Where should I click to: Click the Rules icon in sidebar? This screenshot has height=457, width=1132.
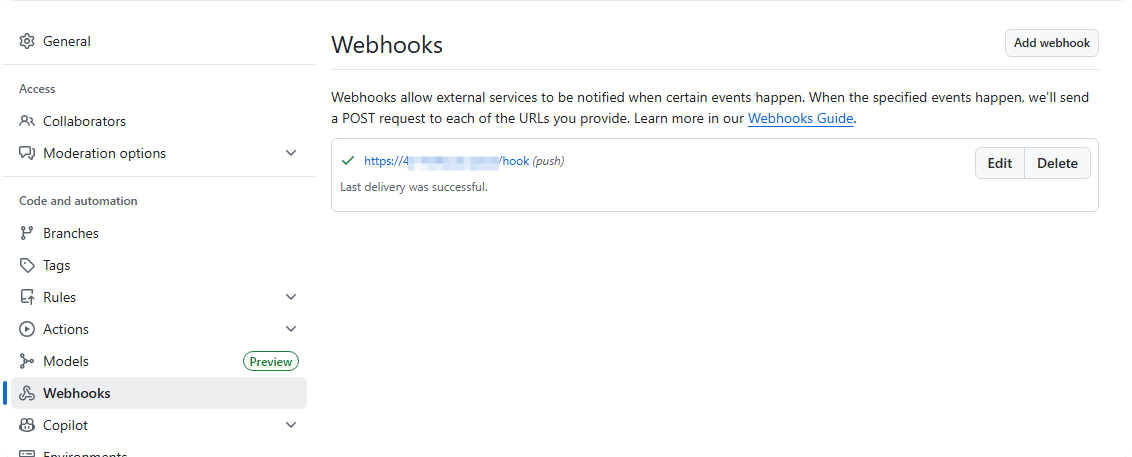click(27, 297)
